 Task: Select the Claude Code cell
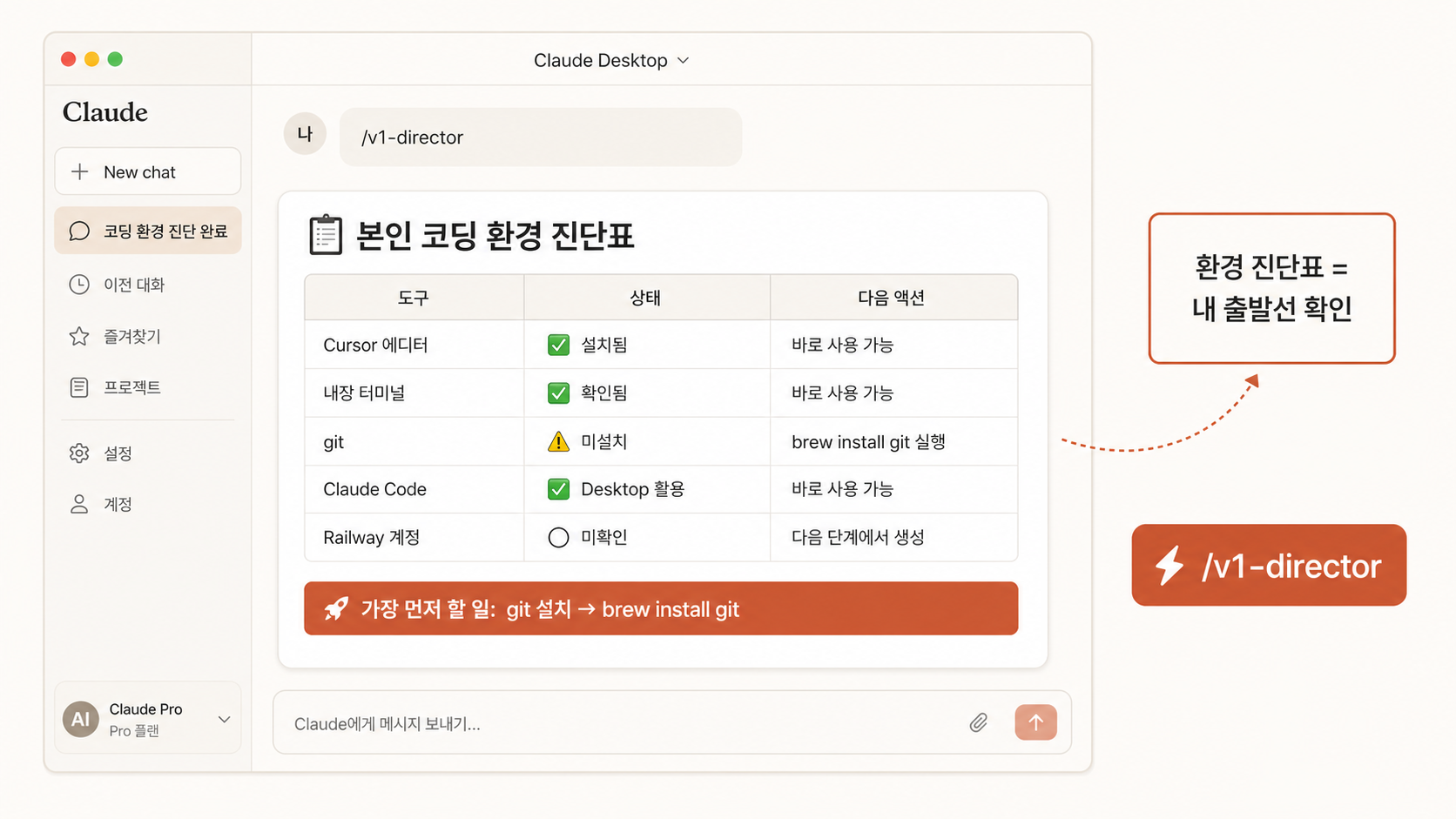414,489
